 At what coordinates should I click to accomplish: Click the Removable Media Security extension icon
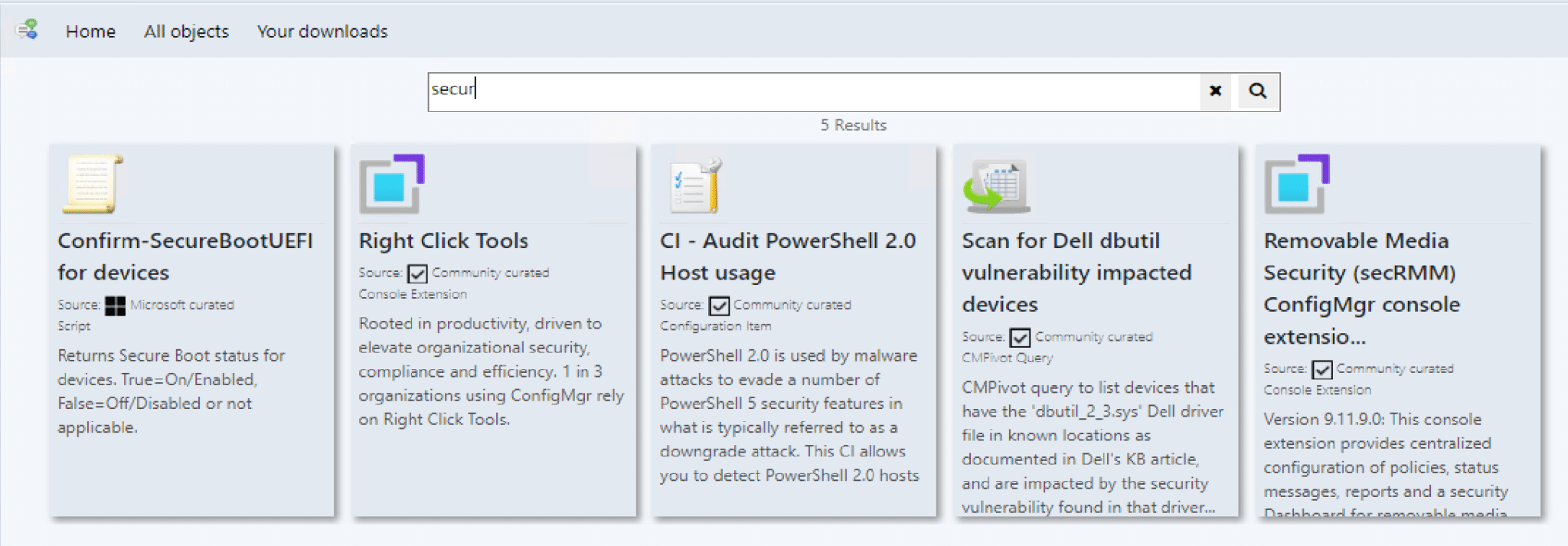click(x=1297, y=184)
